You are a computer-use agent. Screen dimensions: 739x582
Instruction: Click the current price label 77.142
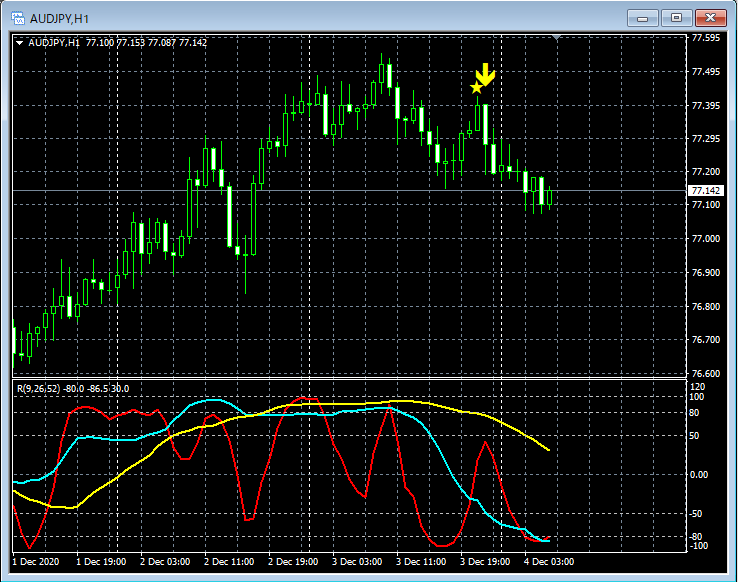click(706, 191)
